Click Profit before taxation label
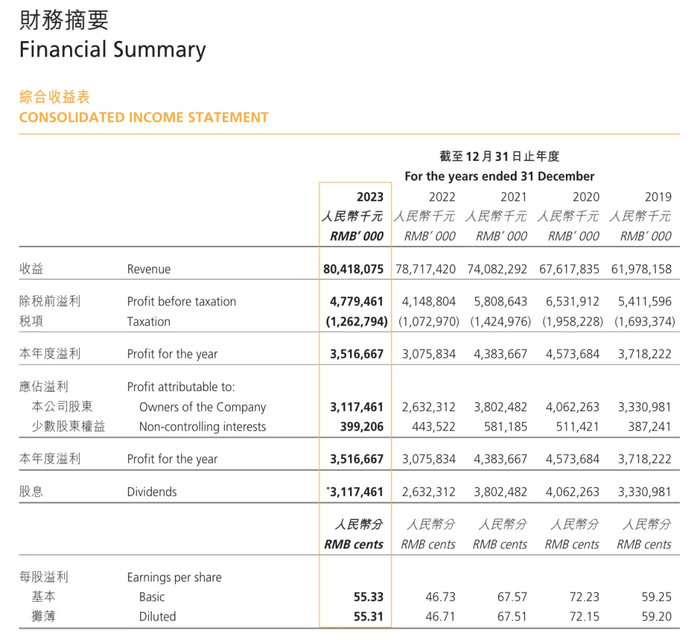700x640 pixels. pos(181,302)
